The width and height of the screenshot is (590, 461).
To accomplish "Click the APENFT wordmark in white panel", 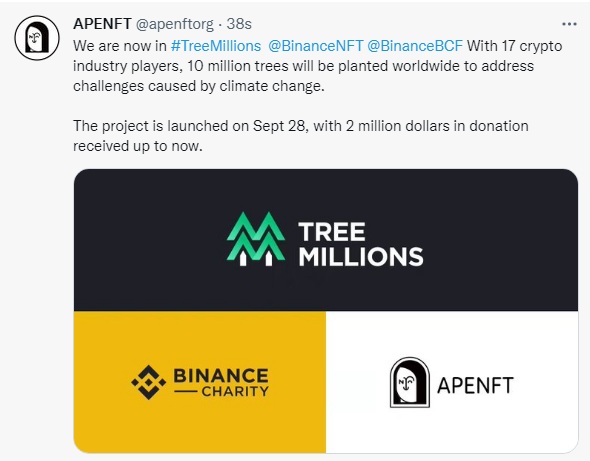I will tap(475, 385).
